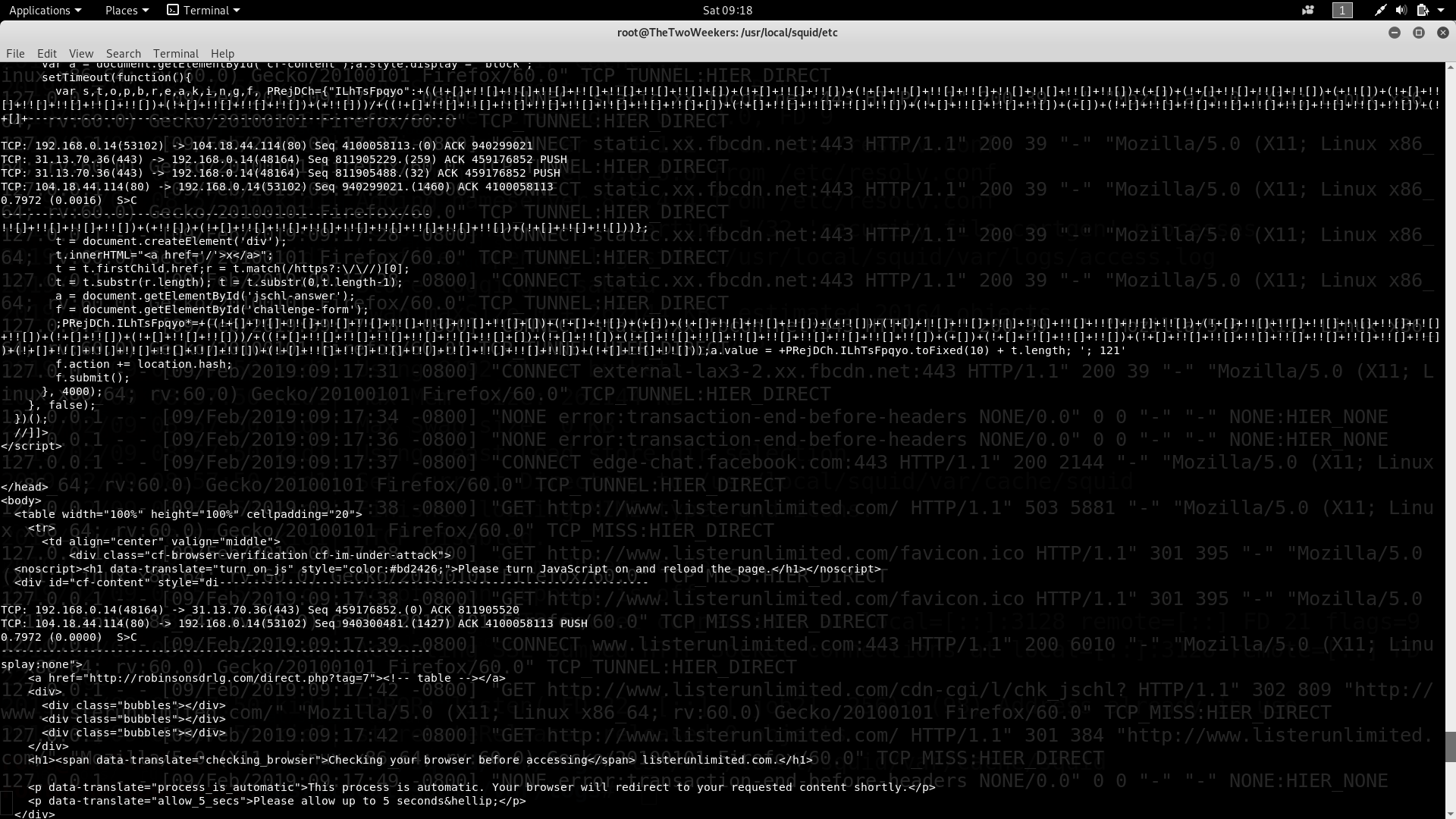
Task: Open the Applications menu
Action: click(x=45, y=10)
